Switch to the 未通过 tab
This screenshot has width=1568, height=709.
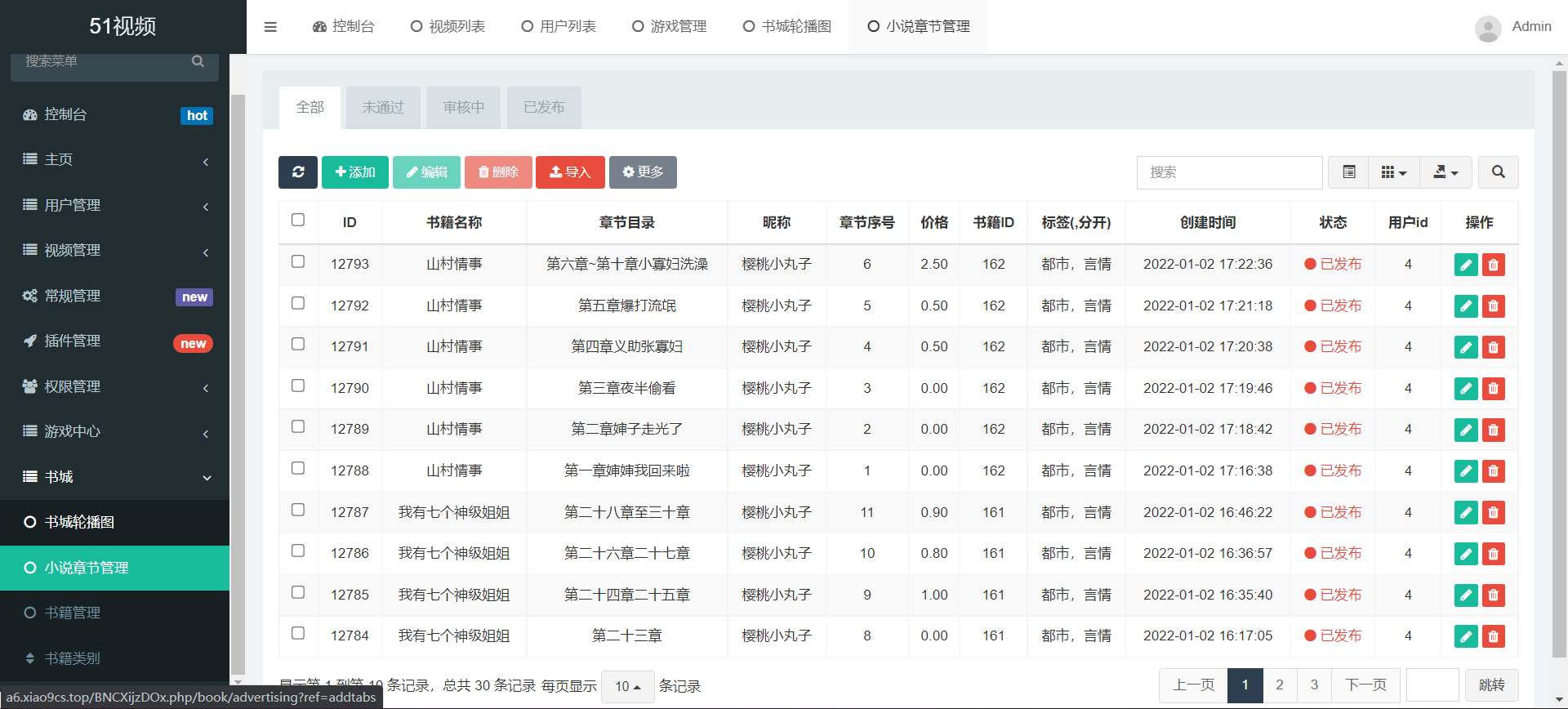[383, 108]
